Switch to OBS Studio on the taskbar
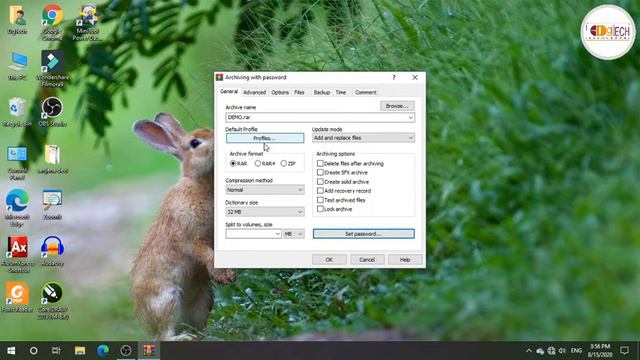The image size is (640, 360). tap(126, 351)
